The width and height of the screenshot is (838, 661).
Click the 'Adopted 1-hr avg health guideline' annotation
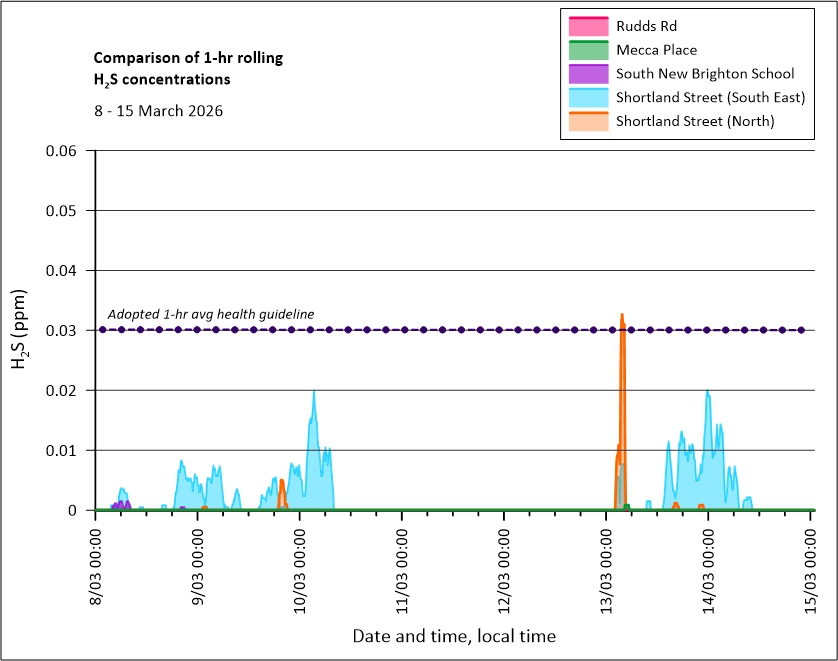211,314
